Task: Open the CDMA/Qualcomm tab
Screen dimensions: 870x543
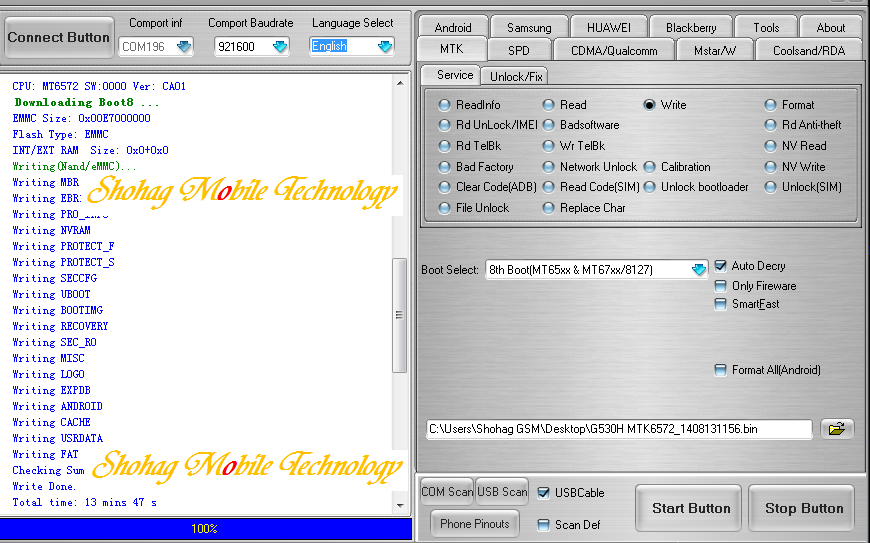Action: 614,50
